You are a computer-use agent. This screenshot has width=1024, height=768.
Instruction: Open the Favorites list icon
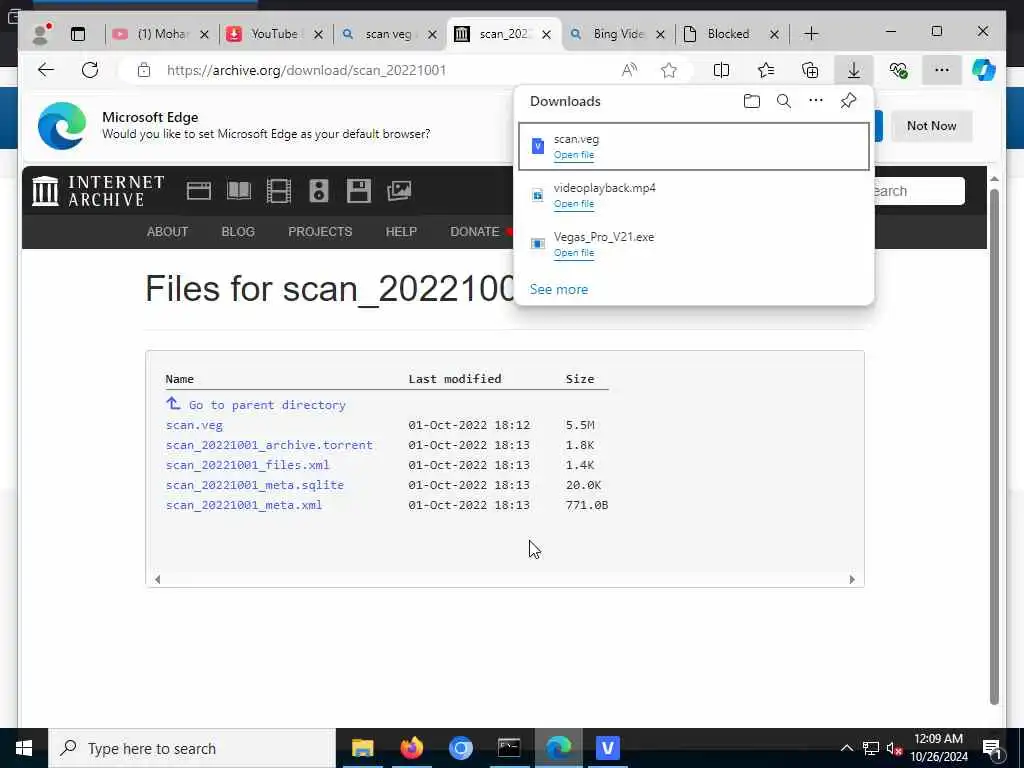766,70
